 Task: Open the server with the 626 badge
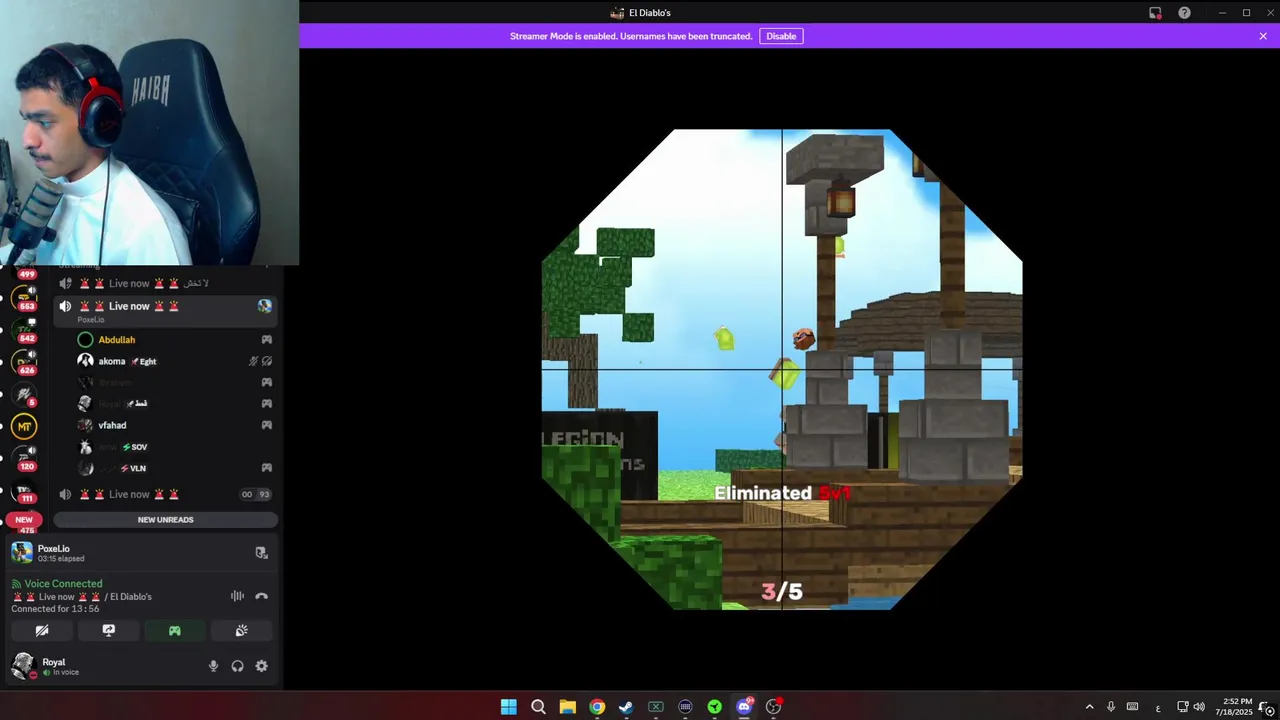(24, 362)
